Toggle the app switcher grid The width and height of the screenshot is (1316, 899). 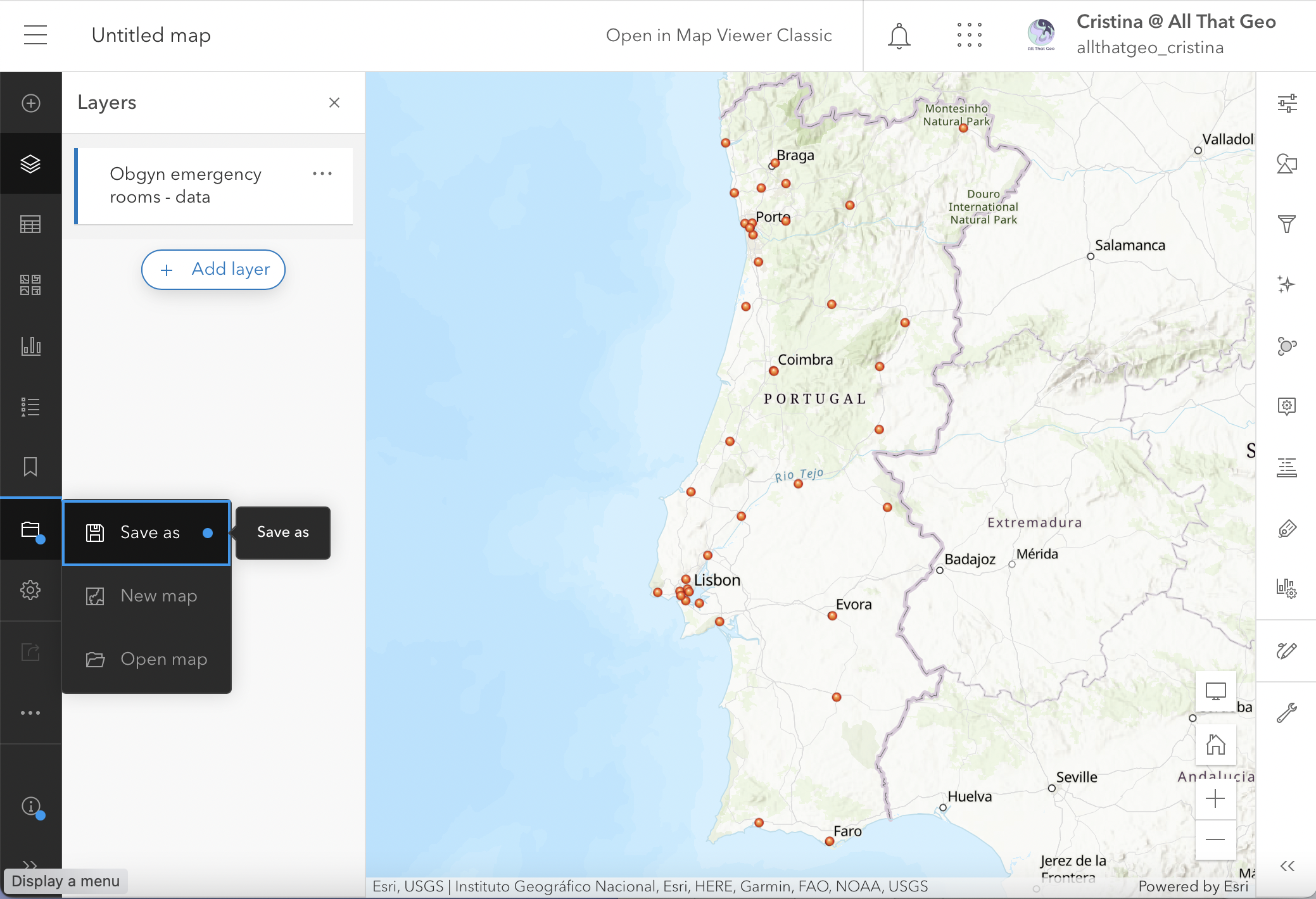[x=967, y=35]
